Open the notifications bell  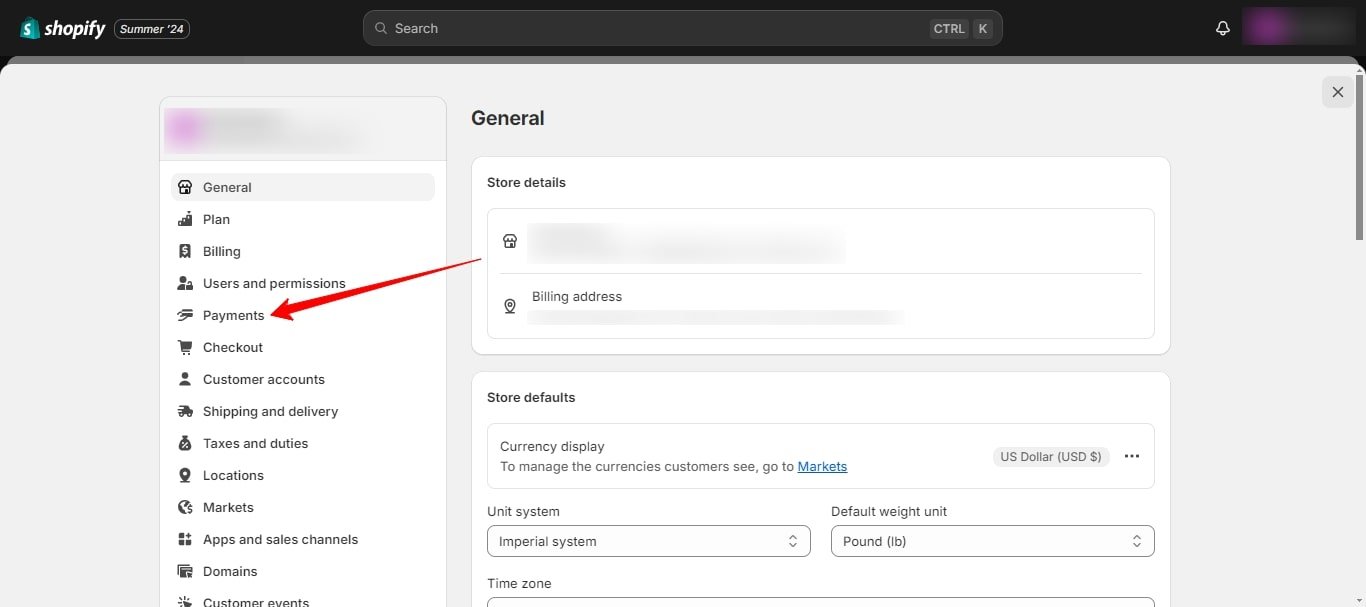pyautogui.click(x=1222, y=27)
